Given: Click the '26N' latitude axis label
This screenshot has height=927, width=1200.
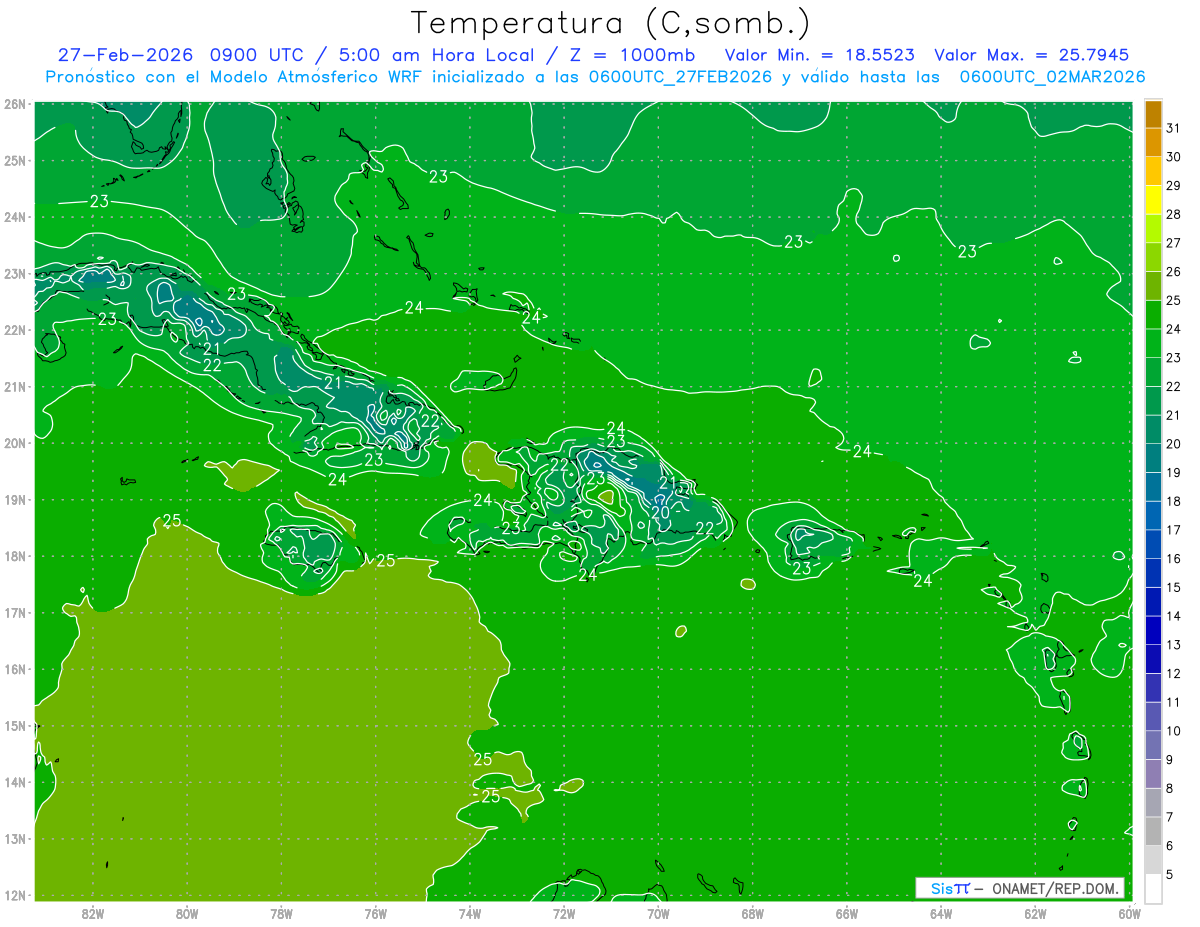Looking at the screenshot, I should (x=15, y=104).
